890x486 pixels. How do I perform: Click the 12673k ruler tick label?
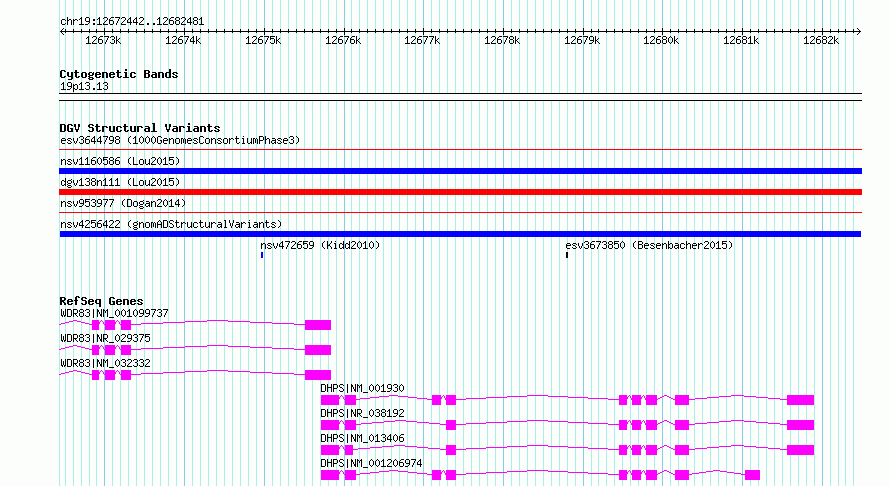[103, 40]
